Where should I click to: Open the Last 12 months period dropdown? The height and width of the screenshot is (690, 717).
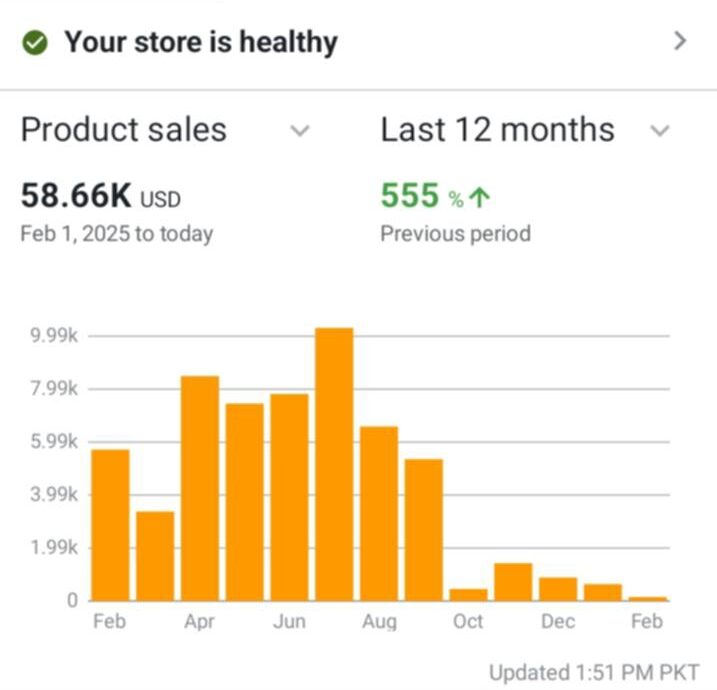[659, 131]
